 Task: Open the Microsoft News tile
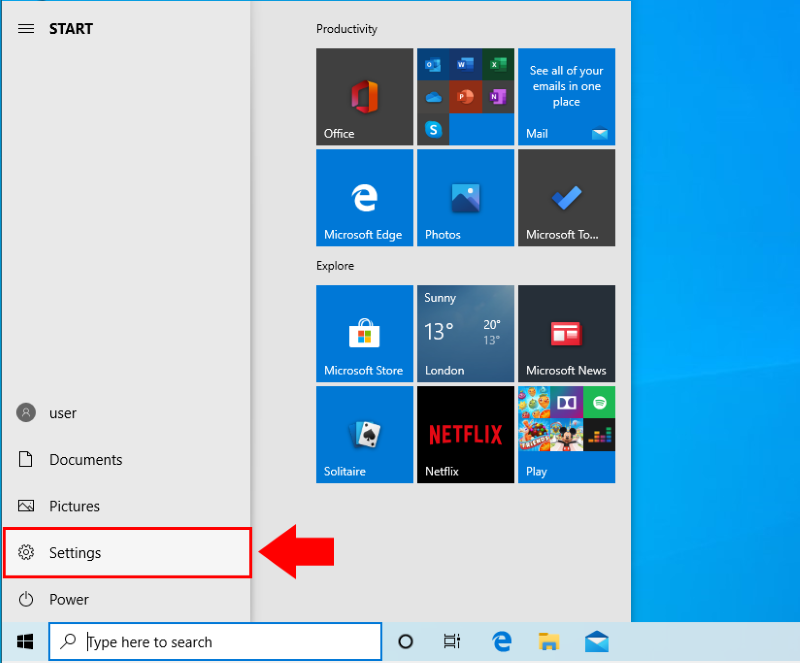pyautogui.click(x=566, y=333)
